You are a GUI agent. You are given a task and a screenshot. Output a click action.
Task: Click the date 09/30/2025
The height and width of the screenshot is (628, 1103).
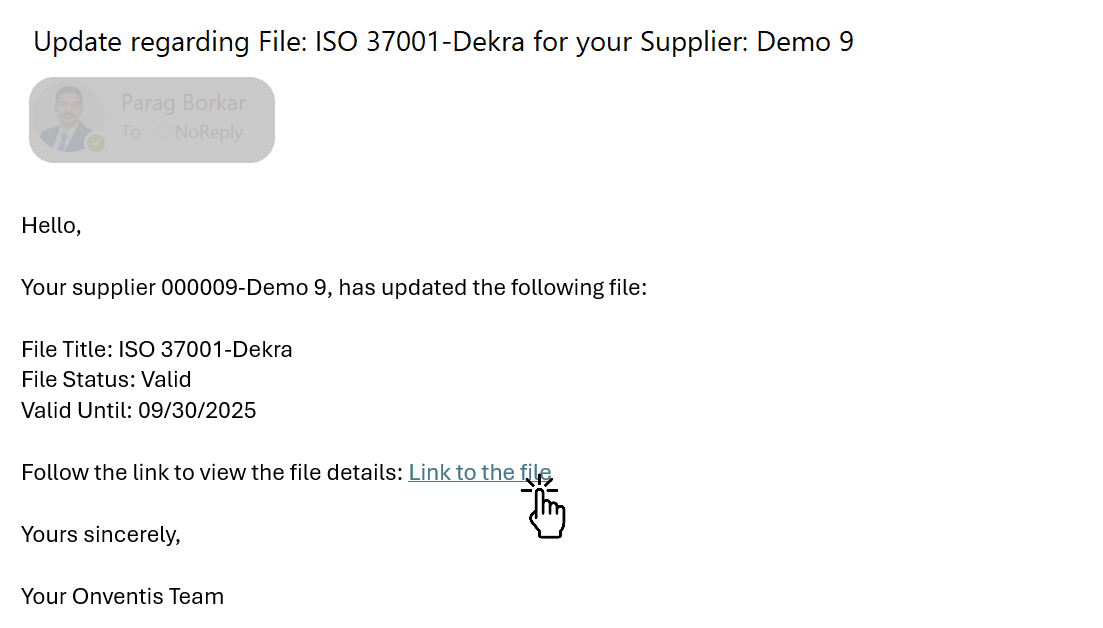(194, 411)
